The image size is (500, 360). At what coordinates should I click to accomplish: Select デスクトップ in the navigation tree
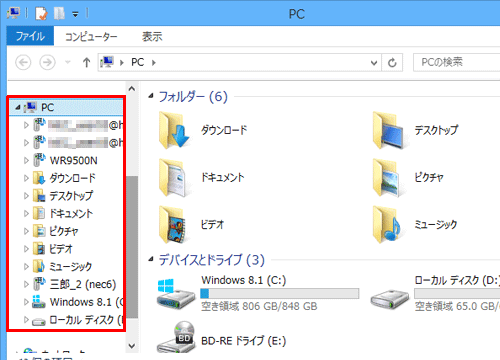pyautogui.click(x=71, y=196)
